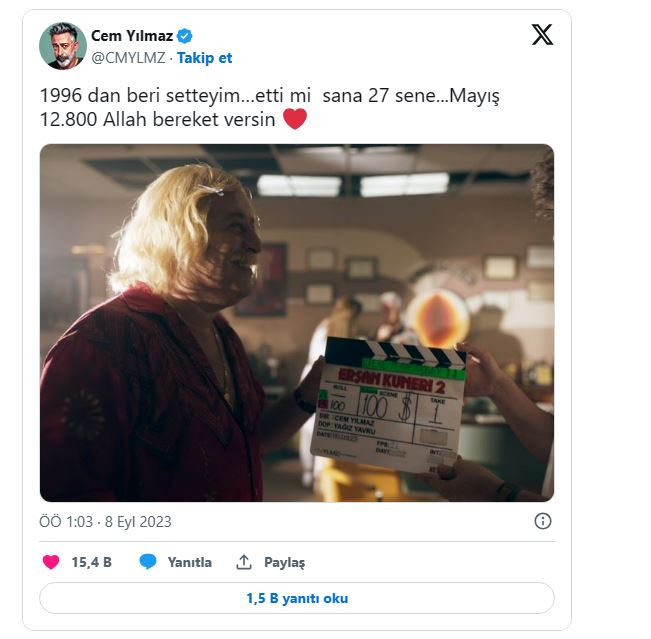Click the Paylaş share label

(284, 562)
